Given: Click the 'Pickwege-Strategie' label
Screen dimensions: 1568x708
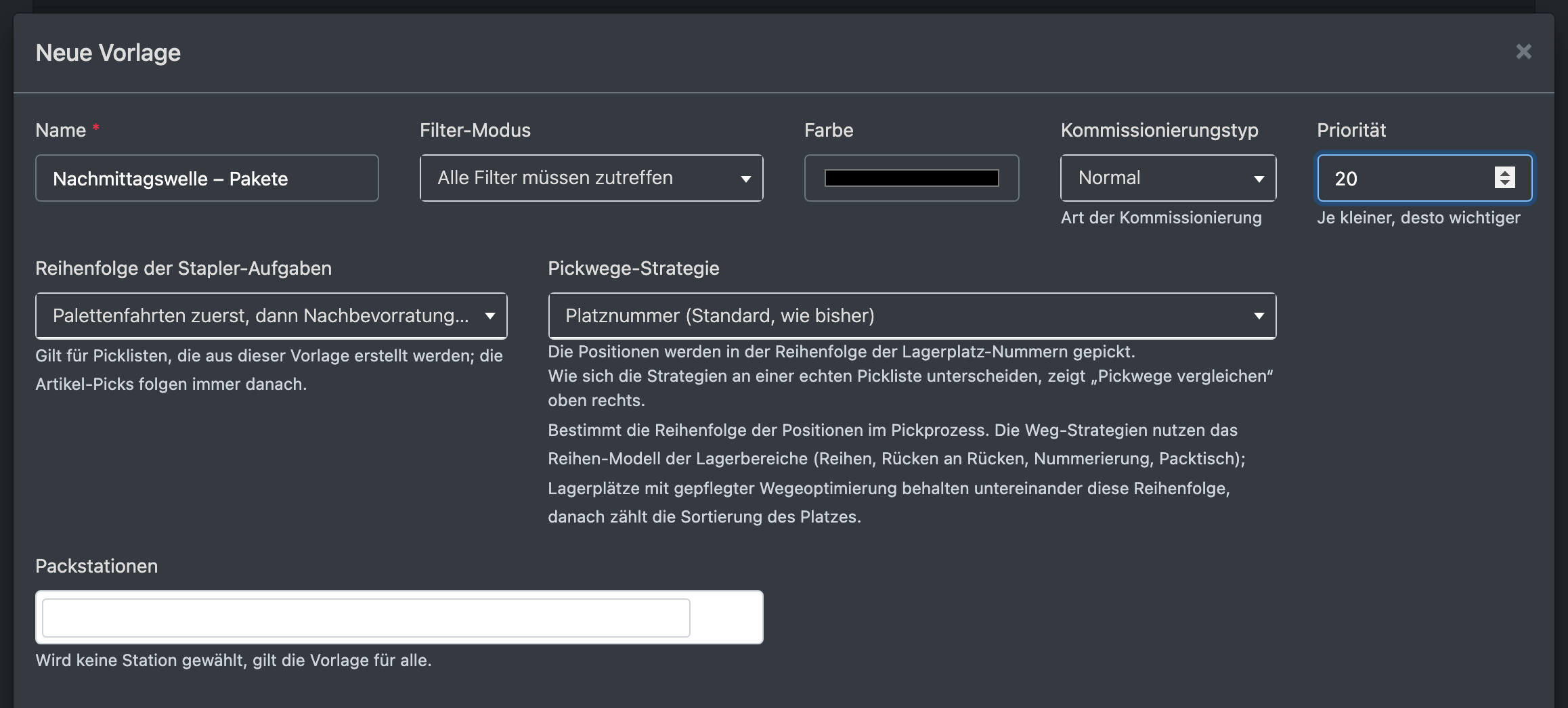Looking at the screenshot, I should [x=634, y=268].
